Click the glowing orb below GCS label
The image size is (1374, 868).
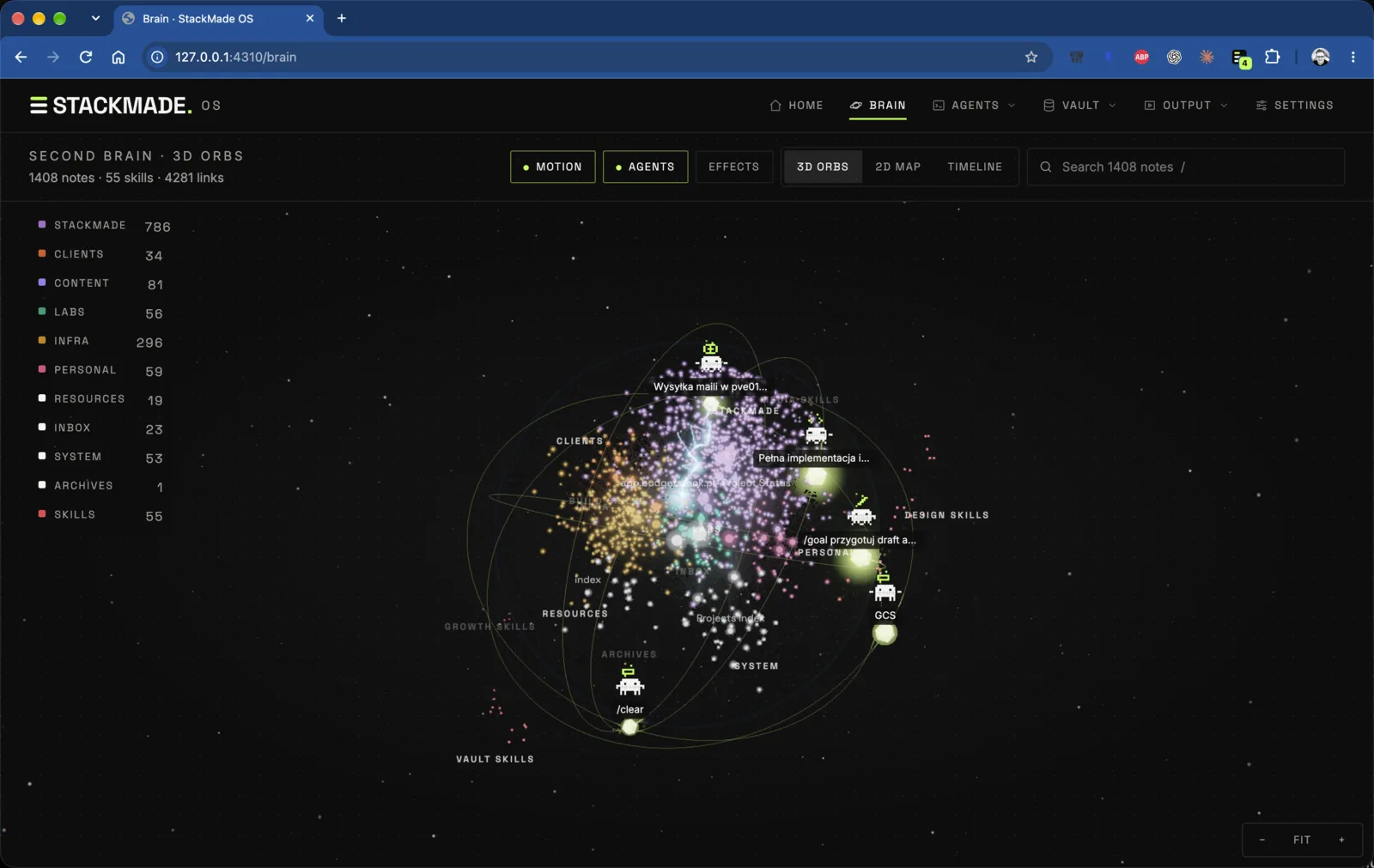pos(885,634)
